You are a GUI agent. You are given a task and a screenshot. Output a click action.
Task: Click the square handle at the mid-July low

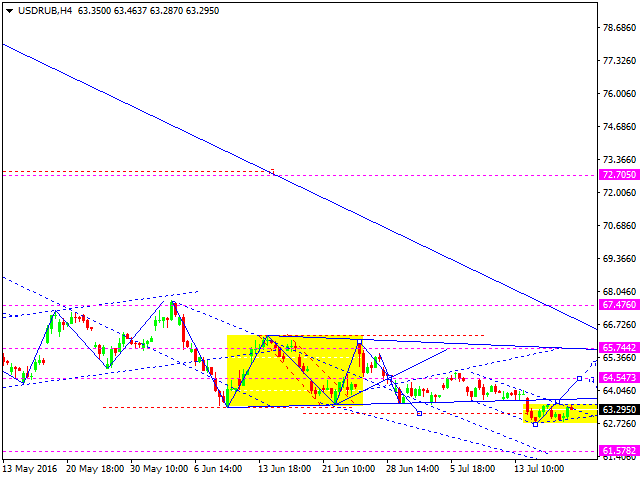[535, 424]
